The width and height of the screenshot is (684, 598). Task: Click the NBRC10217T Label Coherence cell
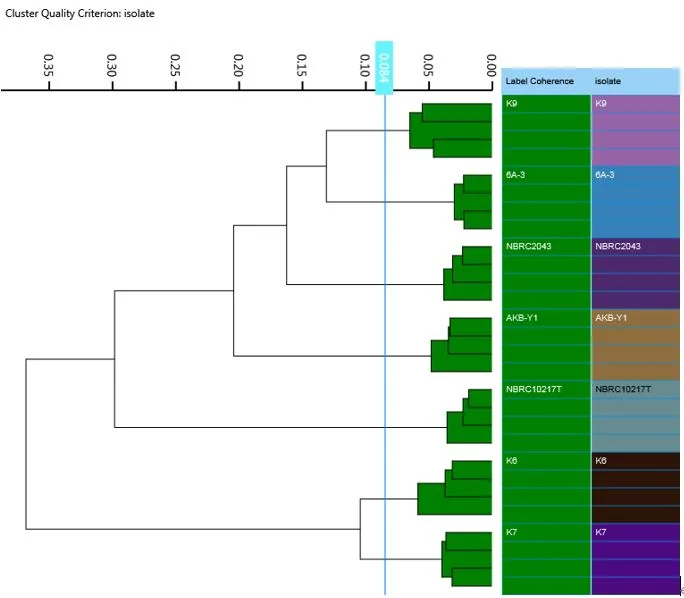[546, 417]
